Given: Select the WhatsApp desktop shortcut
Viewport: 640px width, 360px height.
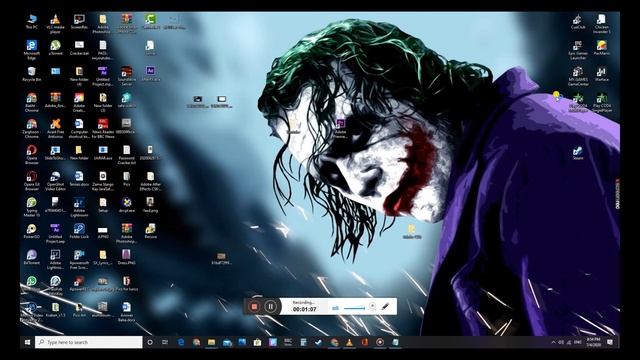Looking at the screenshot, I should tap(32, 283).
